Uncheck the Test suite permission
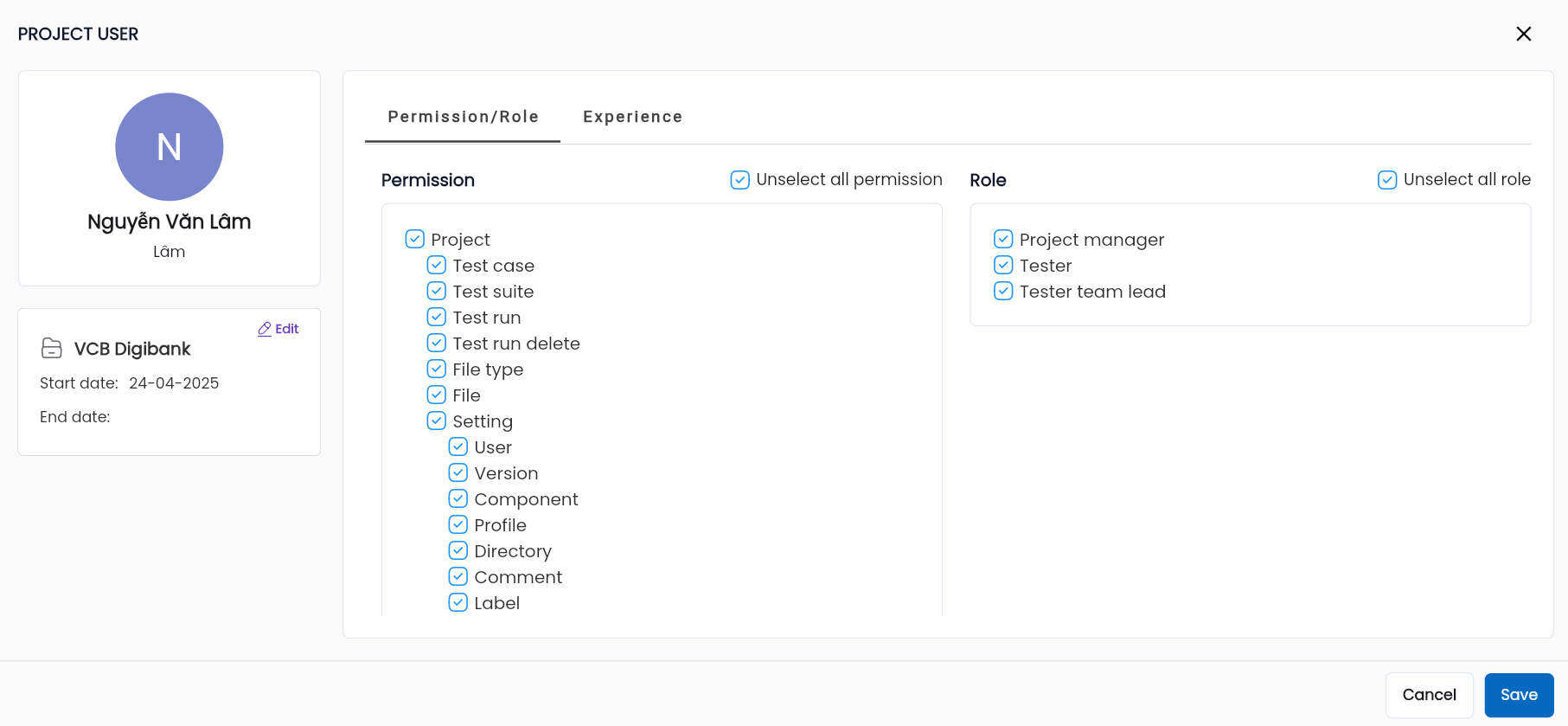 (437, 291)
